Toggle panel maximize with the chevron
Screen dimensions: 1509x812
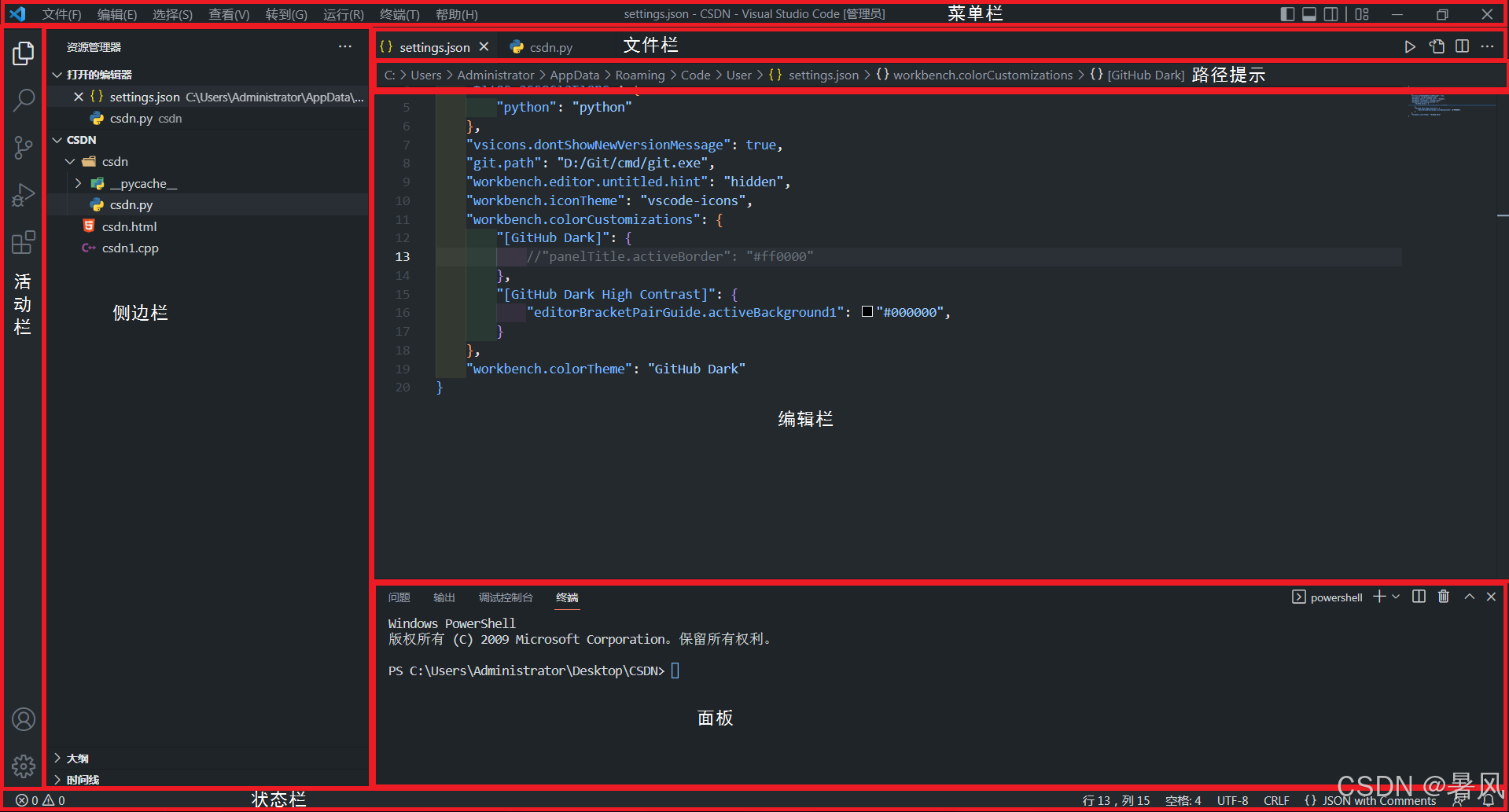1469,597
